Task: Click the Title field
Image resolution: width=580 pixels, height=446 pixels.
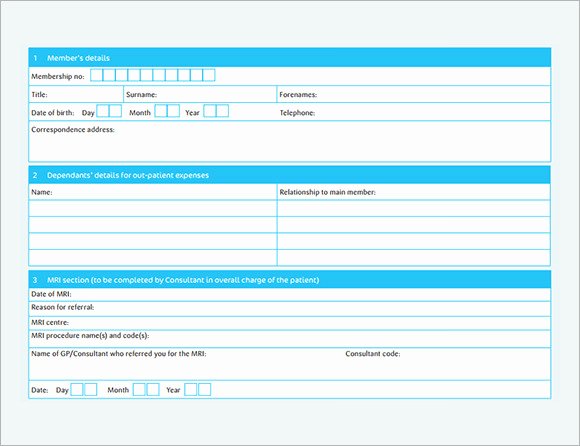Action: [76, 94]
